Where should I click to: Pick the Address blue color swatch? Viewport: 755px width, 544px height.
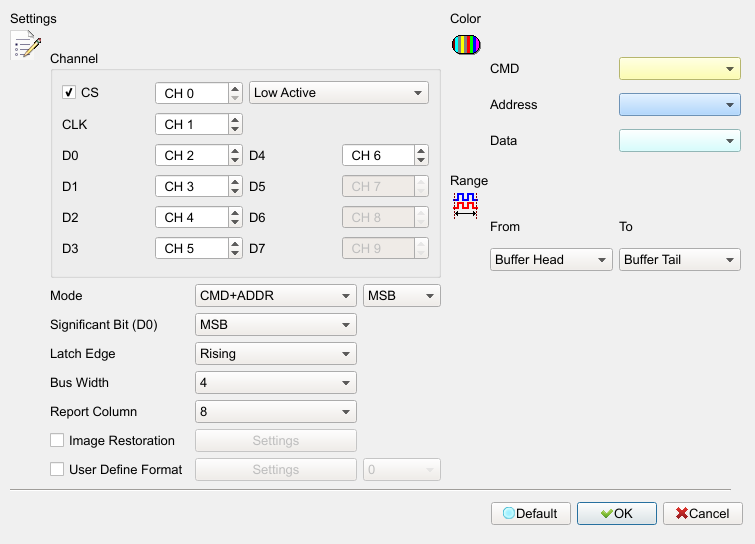click(679, 104)
